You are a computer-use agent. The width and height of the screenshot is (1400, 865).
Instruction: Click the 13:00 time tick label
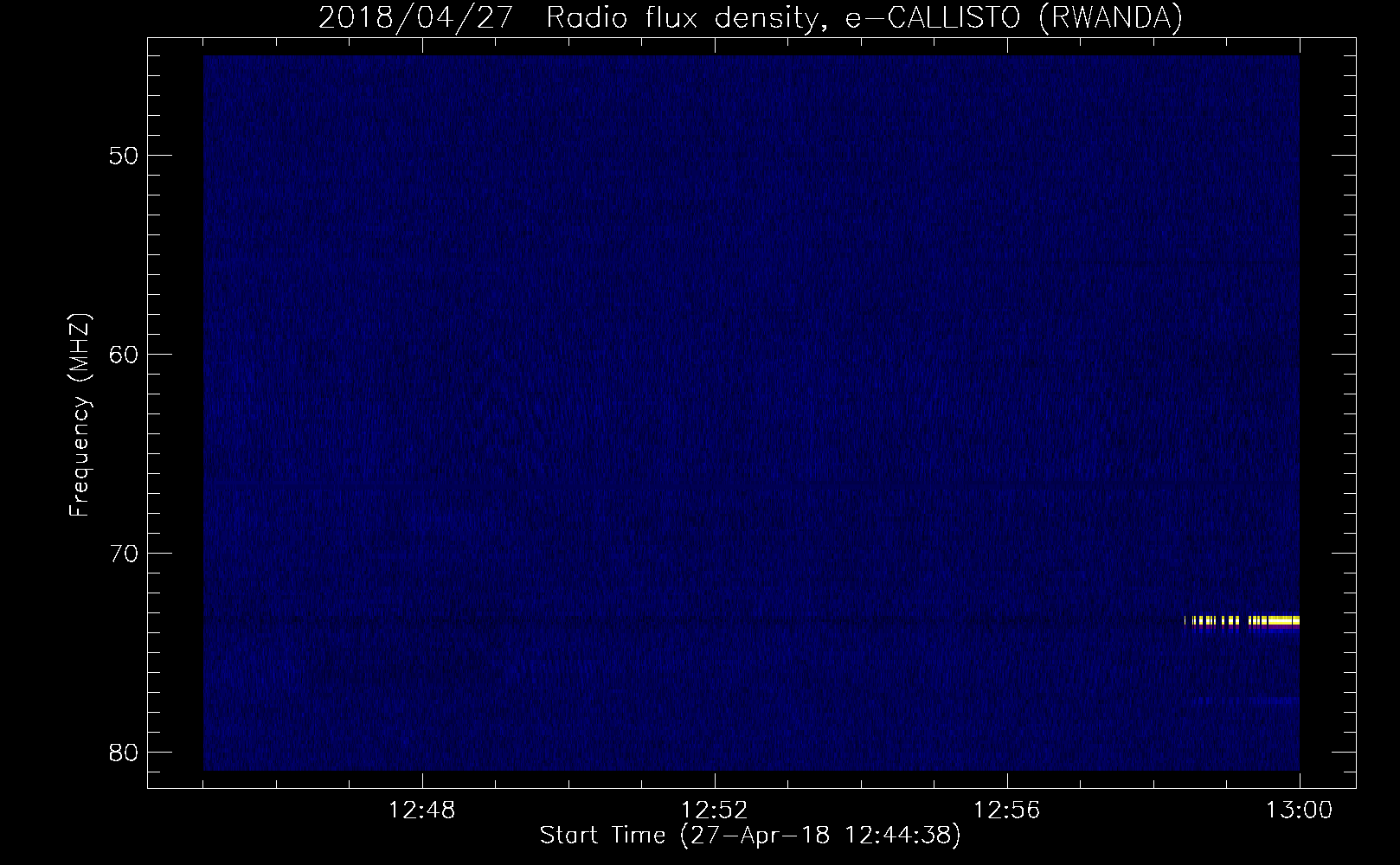pyautogui.click(x=1300, y=811)
